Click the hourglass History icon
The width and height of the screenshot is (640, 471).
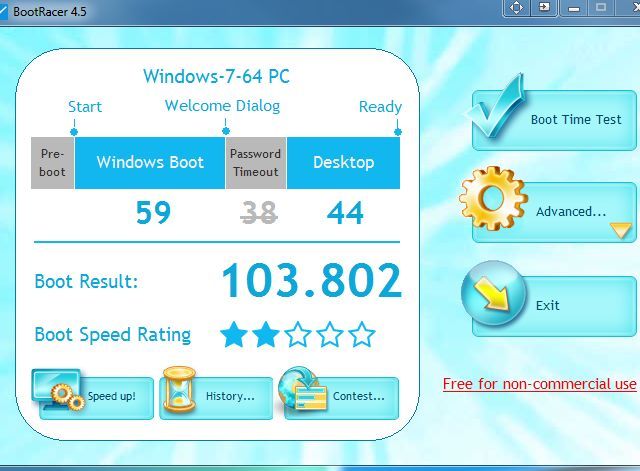[x=179, y=390]
